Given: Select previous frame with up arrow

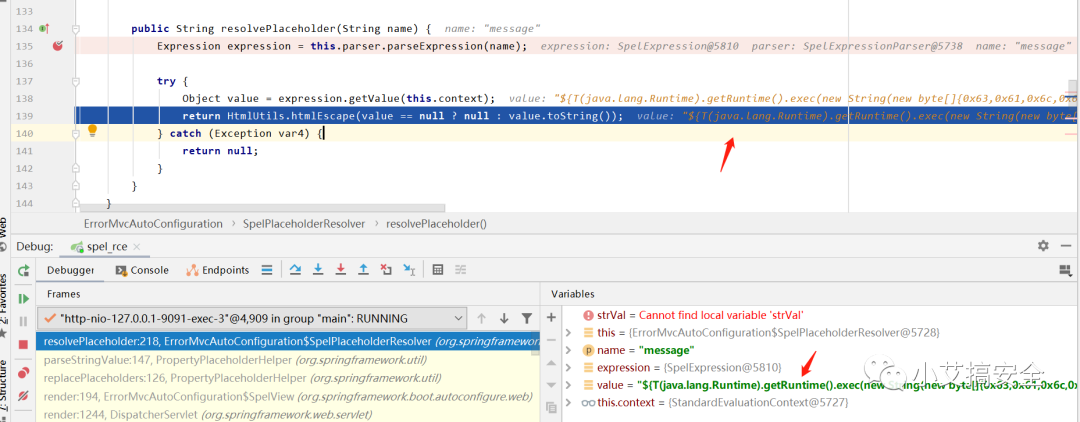Looking at the screenshot, I should (x=481, y=318).
